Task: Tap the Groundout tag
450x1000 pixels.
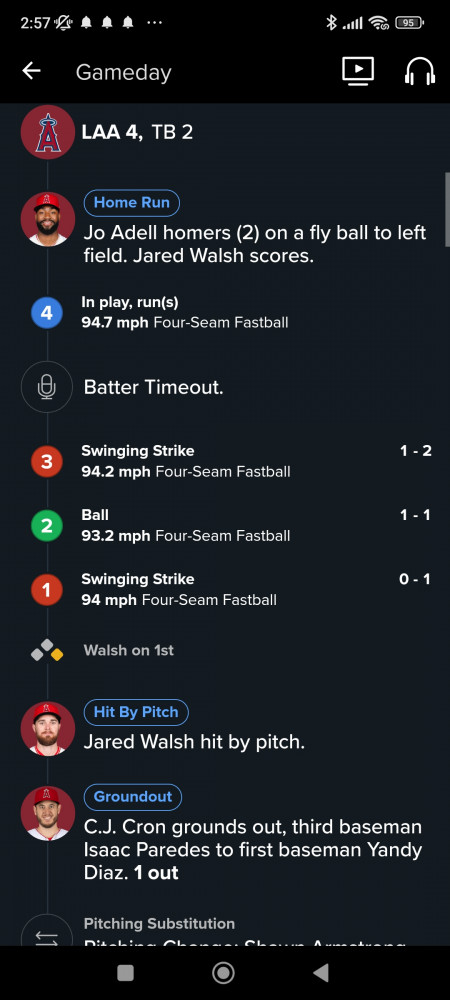Action: tap(133, 797)
